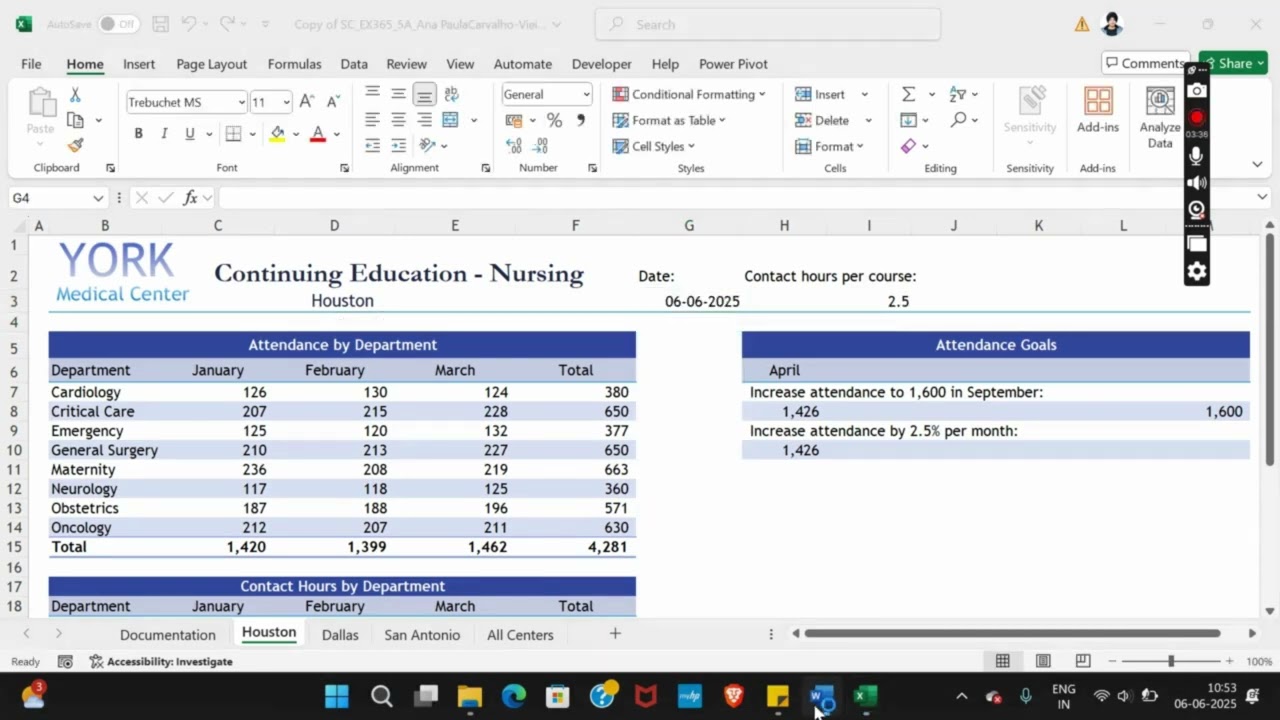Open the Add-ins button
The width and height of the screenshot is (1280, 720).
[1098, 110]
